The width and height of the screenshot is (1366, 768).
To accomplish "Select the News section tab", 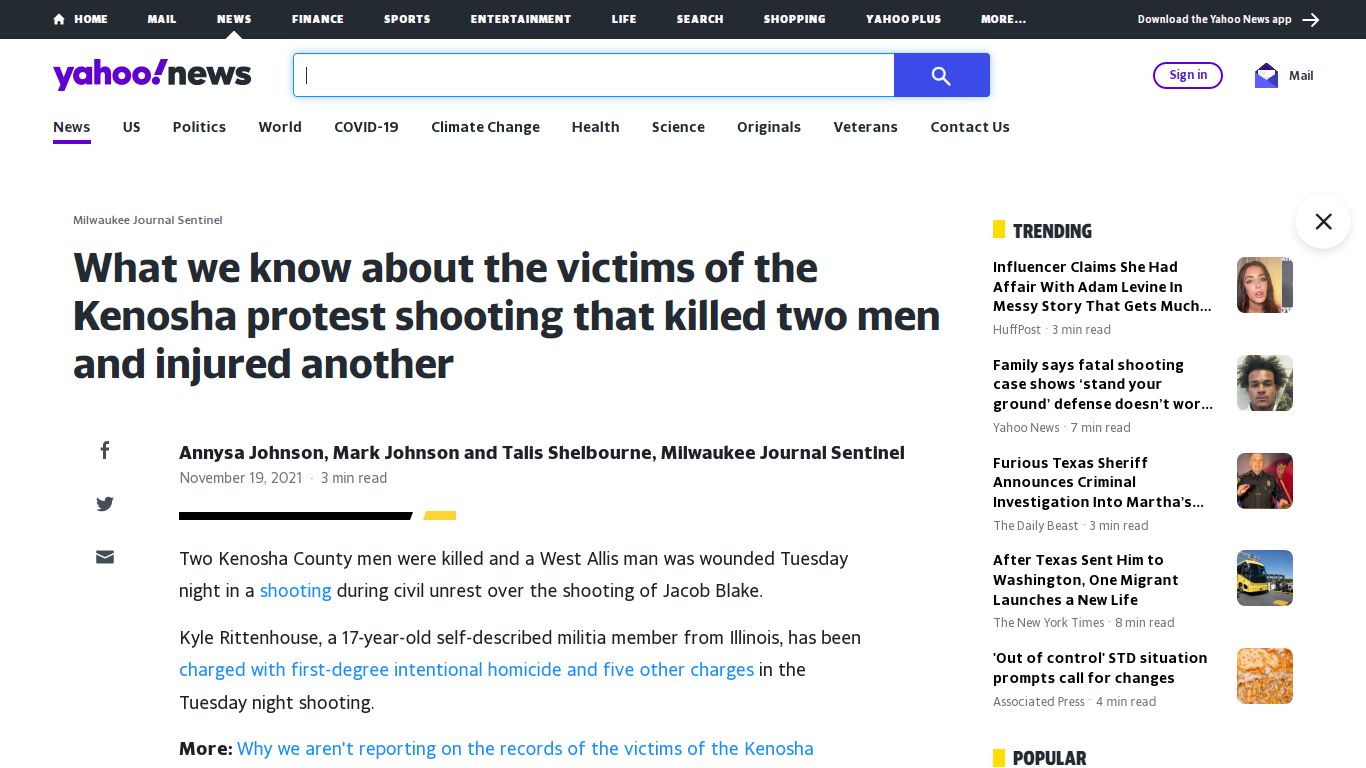I will coord(72,127).
